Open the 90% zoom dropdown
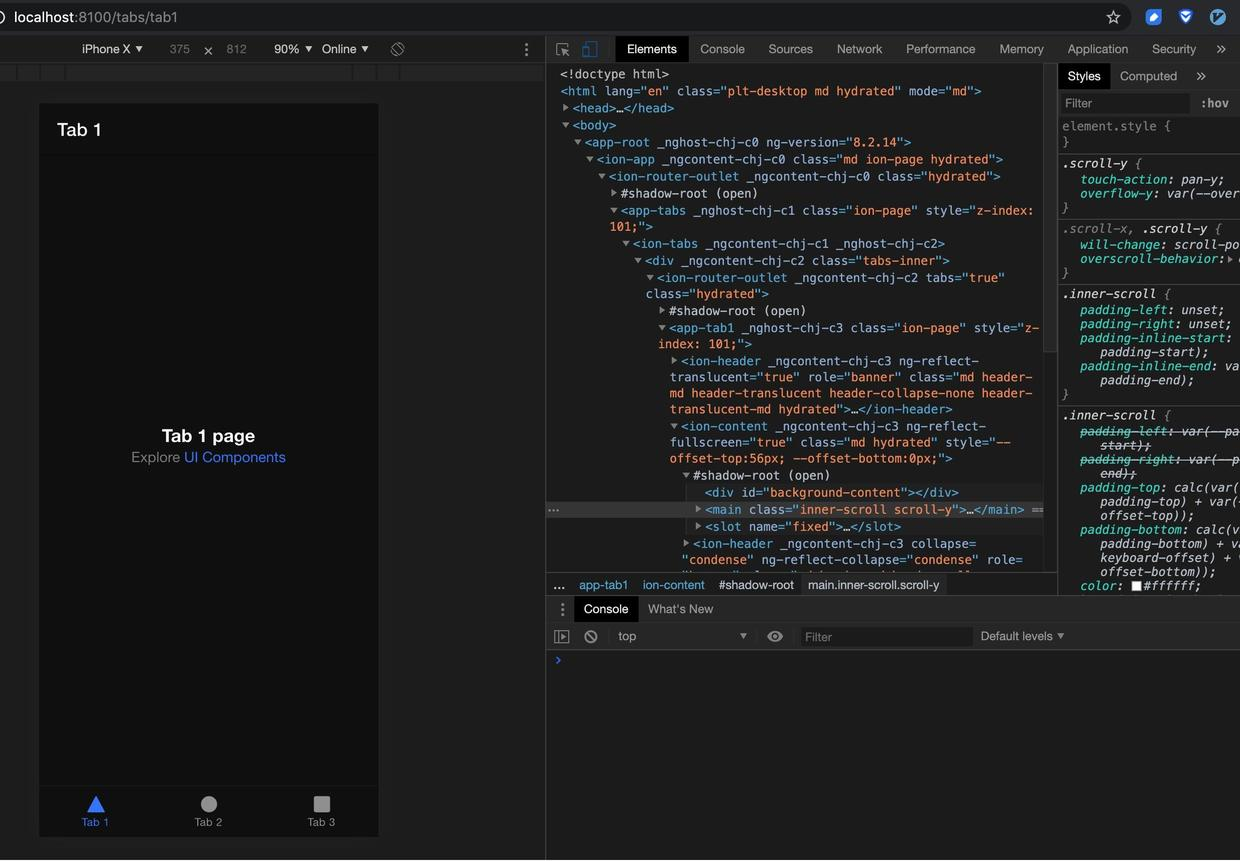This screenshot has height=861, width=1240. tap(293, 49)
